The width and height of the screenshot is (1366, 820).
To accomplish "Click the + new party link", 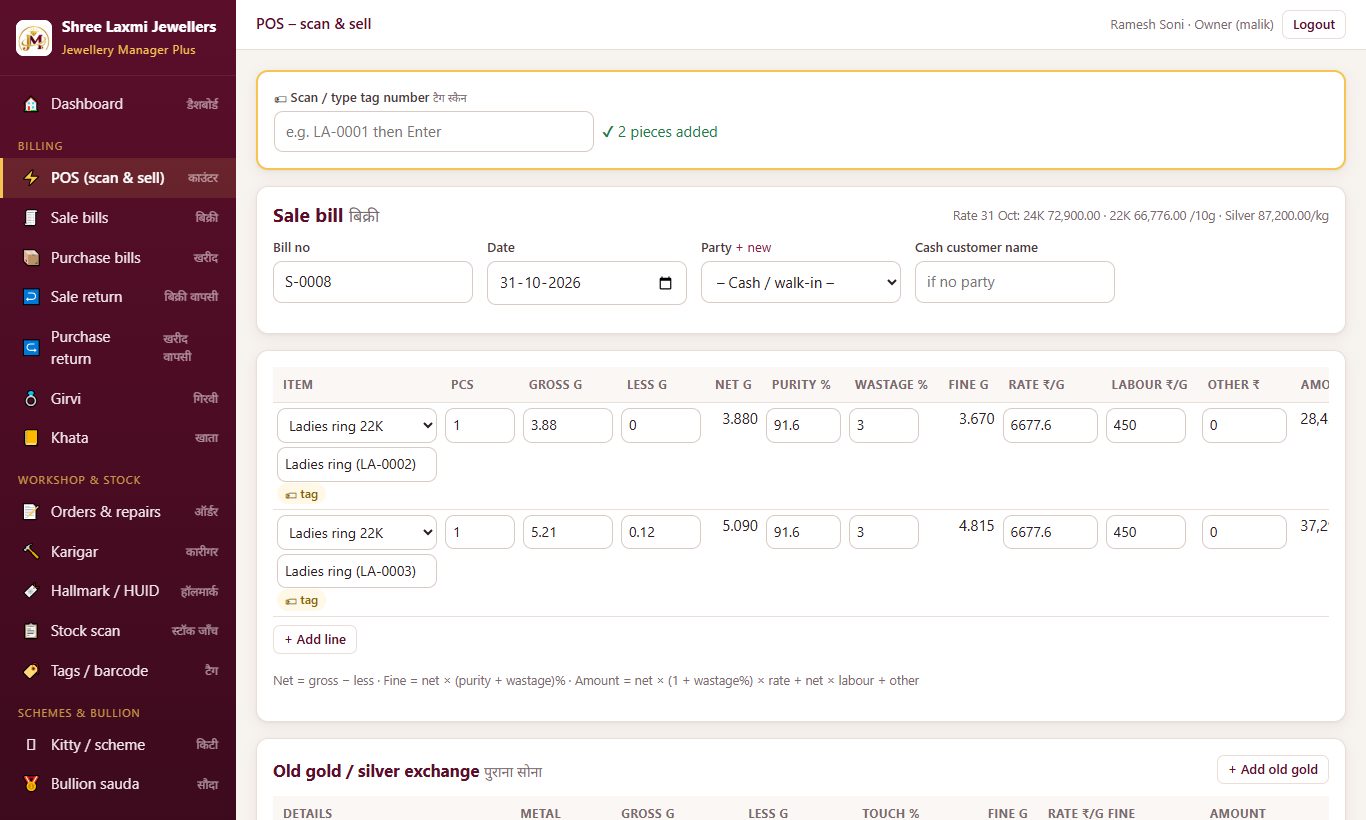I will pos(753,248).
